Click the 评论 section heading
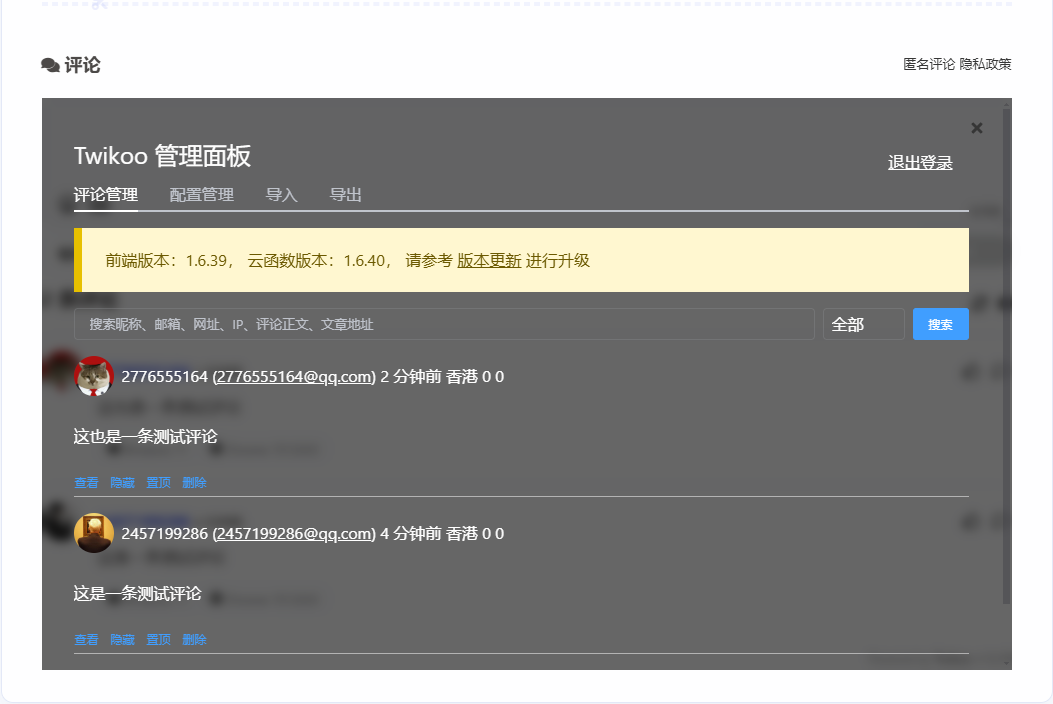This screenshot has width=1053, height=704. (82, 65)
